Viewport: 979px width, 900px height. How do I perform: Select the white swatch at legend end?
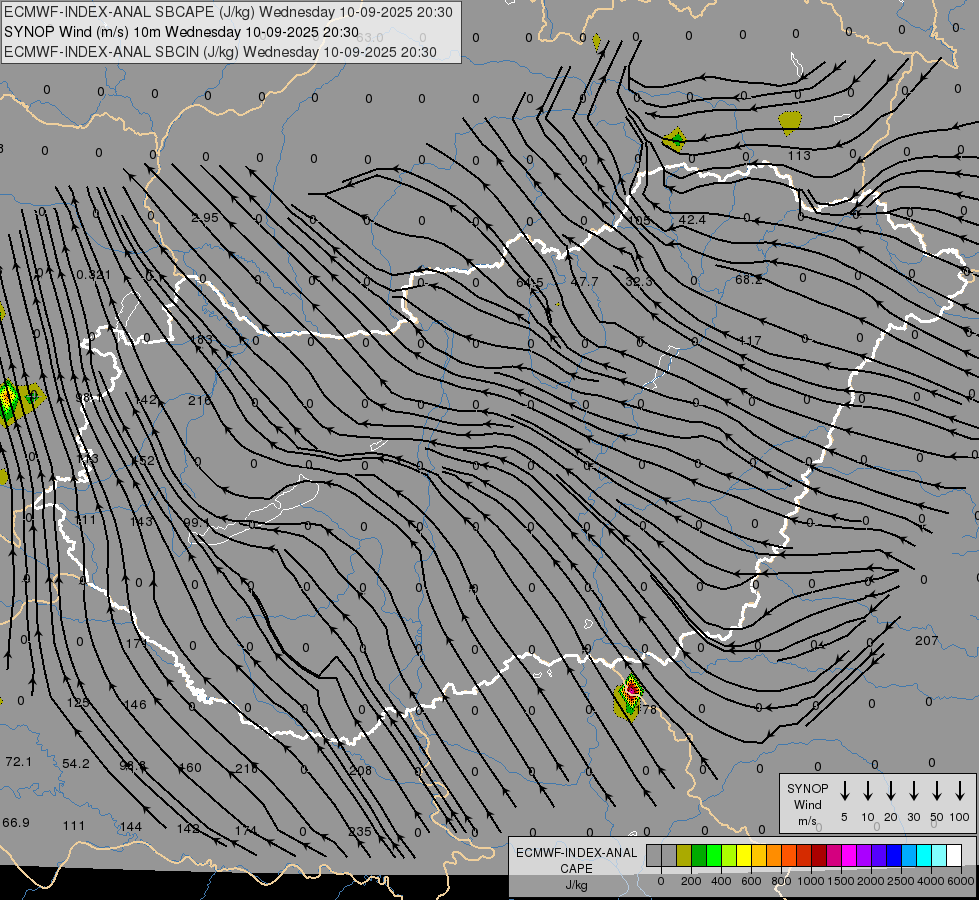[954, 855]
